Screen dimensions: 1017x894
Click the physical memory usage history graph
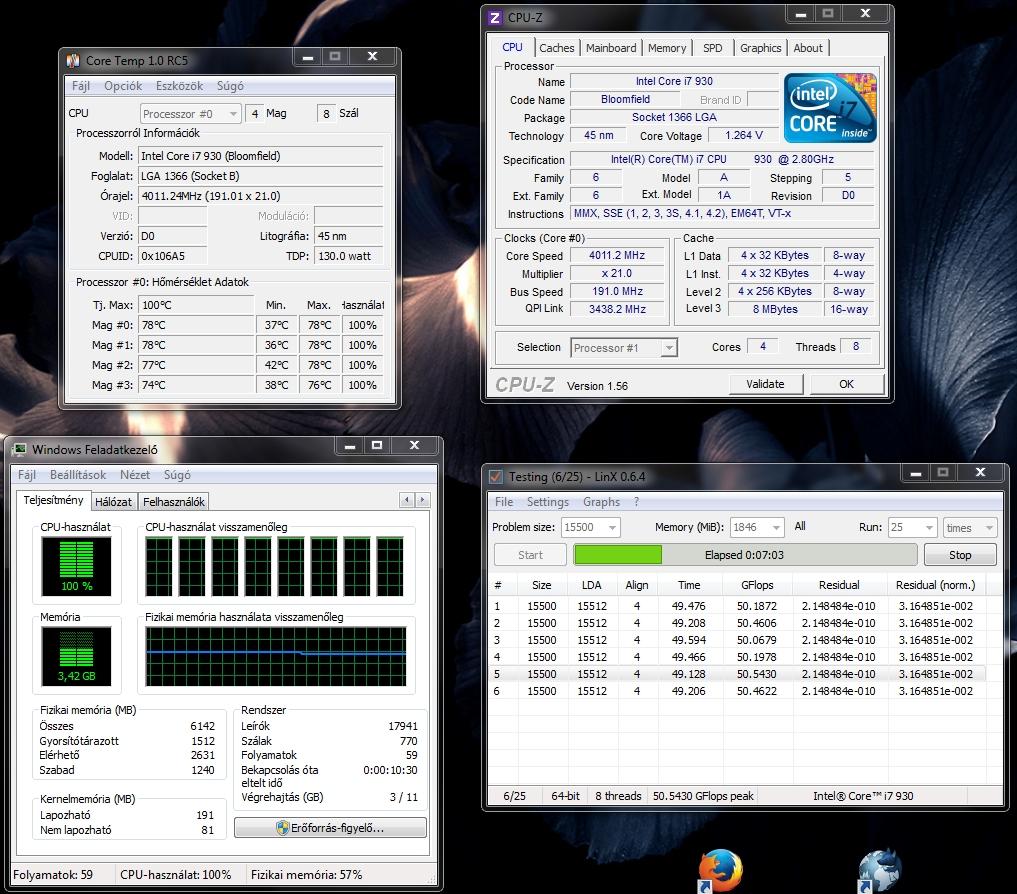click(x=276, y=657)
